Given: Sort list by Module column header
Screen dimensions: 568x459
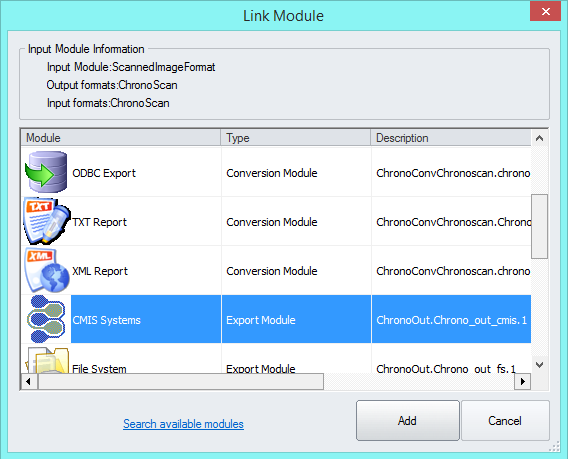Looking at the screenshot, I should 121,138.
